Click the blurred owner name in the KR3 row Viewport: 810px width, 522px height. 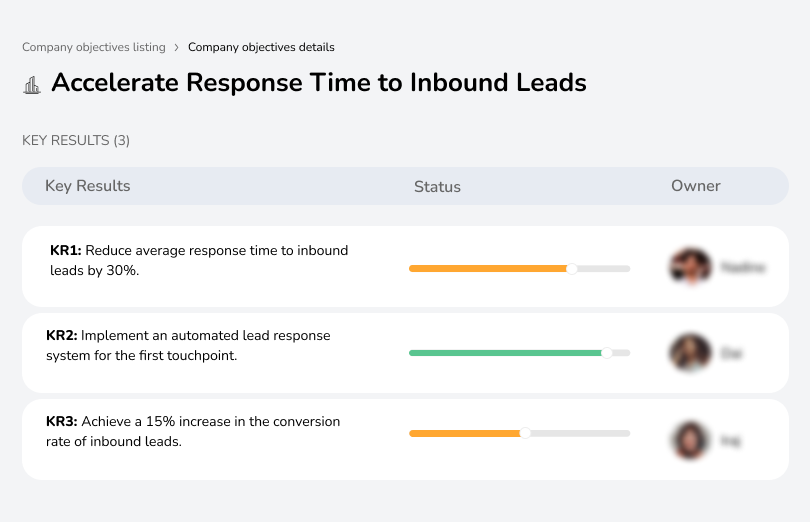tap(730, 441)
